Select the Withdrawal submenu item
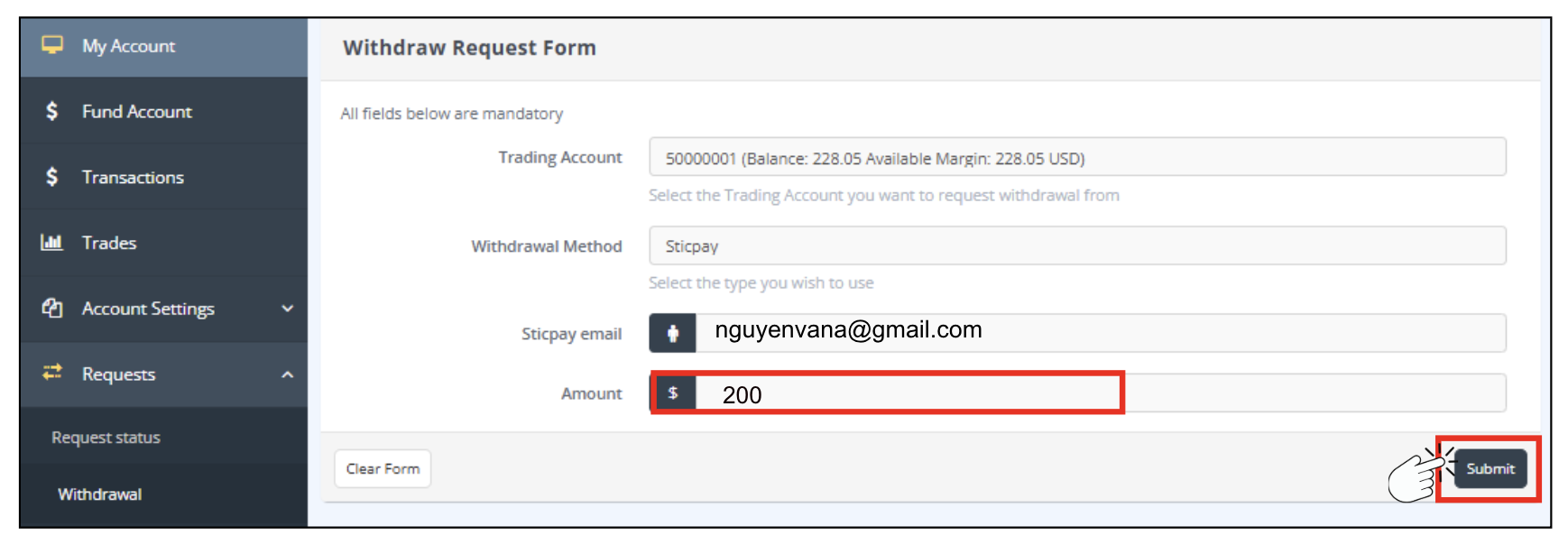 [100, 494]
